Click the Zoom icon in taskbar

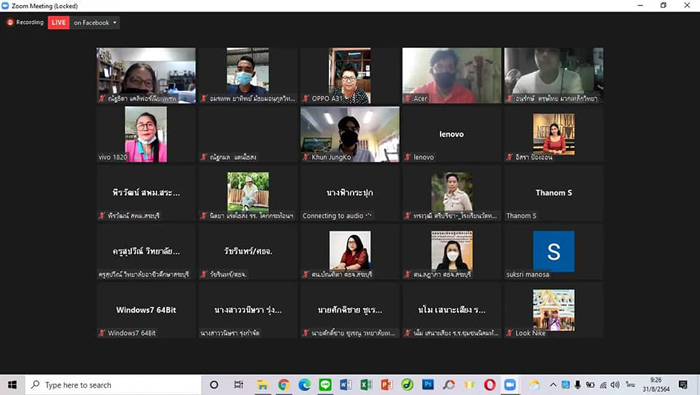click(510, 385)
